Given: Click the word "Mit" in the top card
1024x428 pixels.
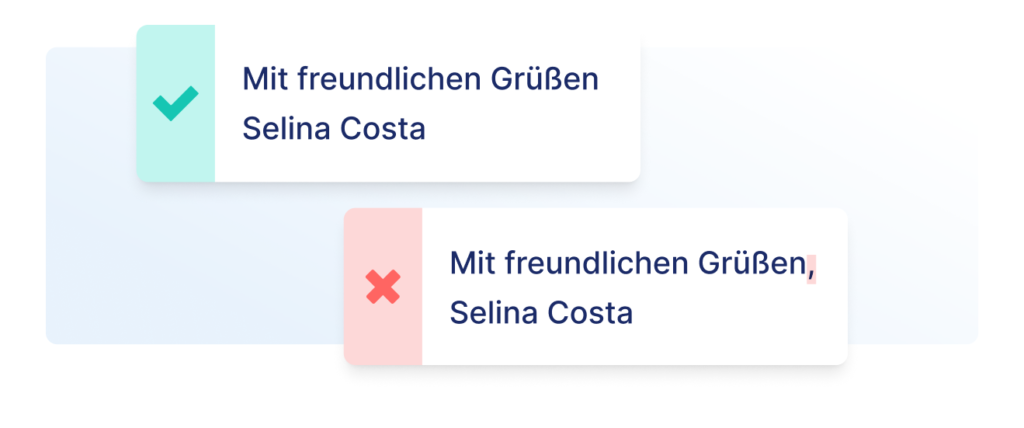Looking at the screenshot, I should 264,80.
